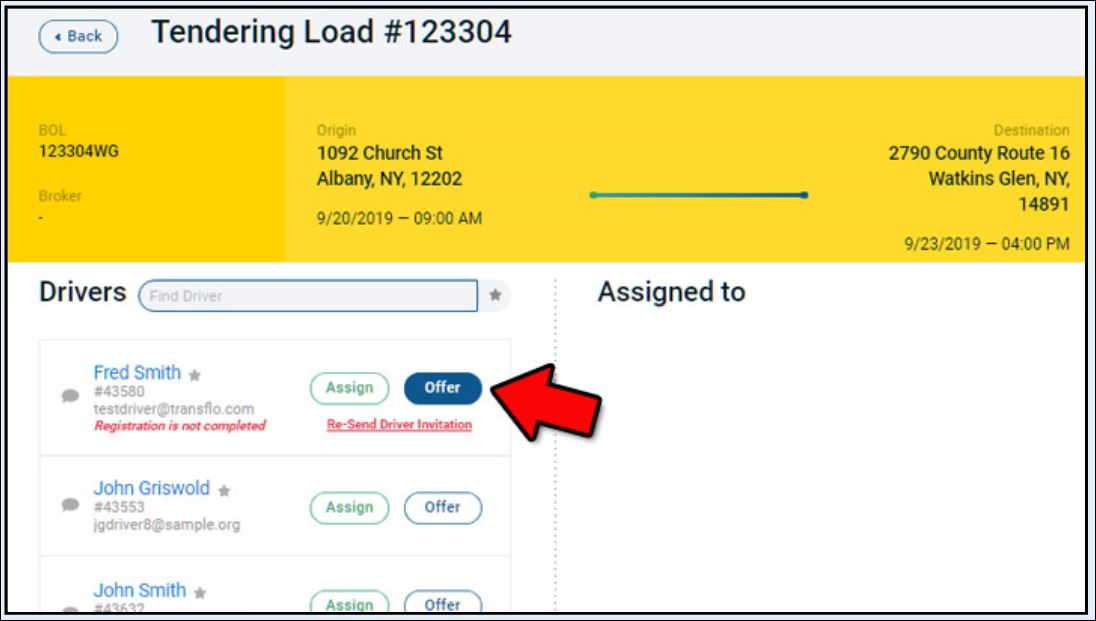Click the Find Driver search field
The height and width of the screenshot is (621, 1096).
[x=308, y=296]
